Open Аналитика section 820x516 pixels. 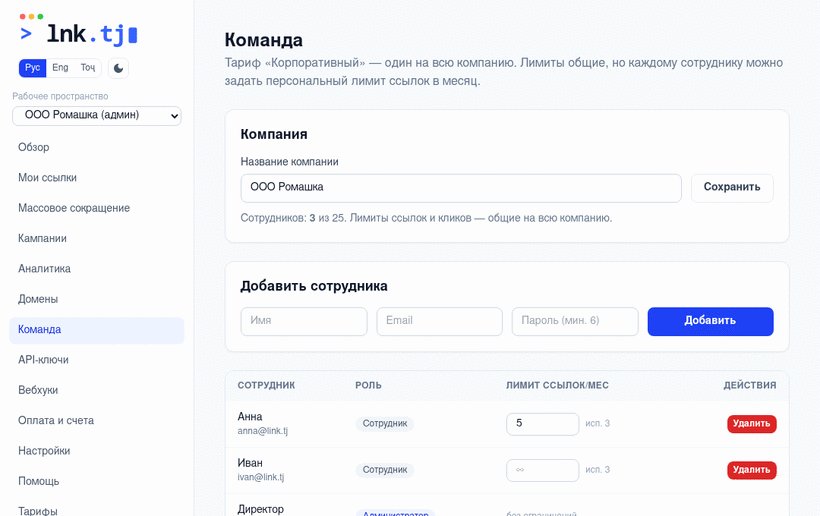[x=97, y=269]
